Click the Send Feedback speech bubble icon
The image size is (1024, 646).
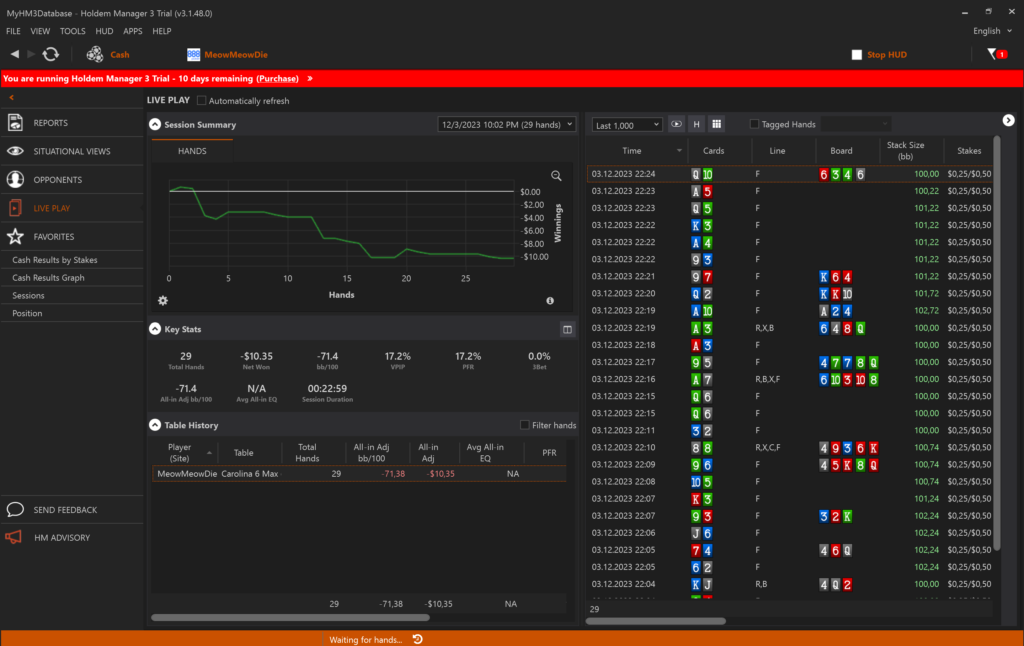(15, 509)
